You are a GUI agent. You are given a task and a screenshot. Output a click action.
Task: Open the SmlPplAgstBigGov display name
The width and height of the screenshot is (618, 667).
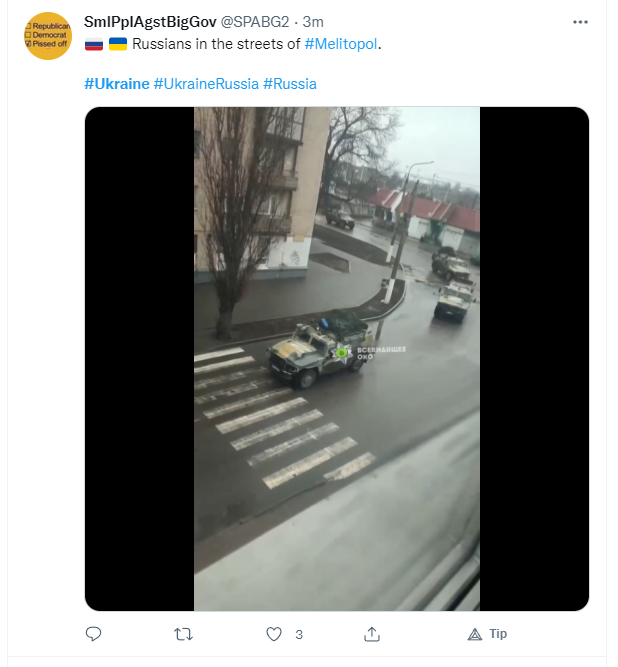[150, 22]
